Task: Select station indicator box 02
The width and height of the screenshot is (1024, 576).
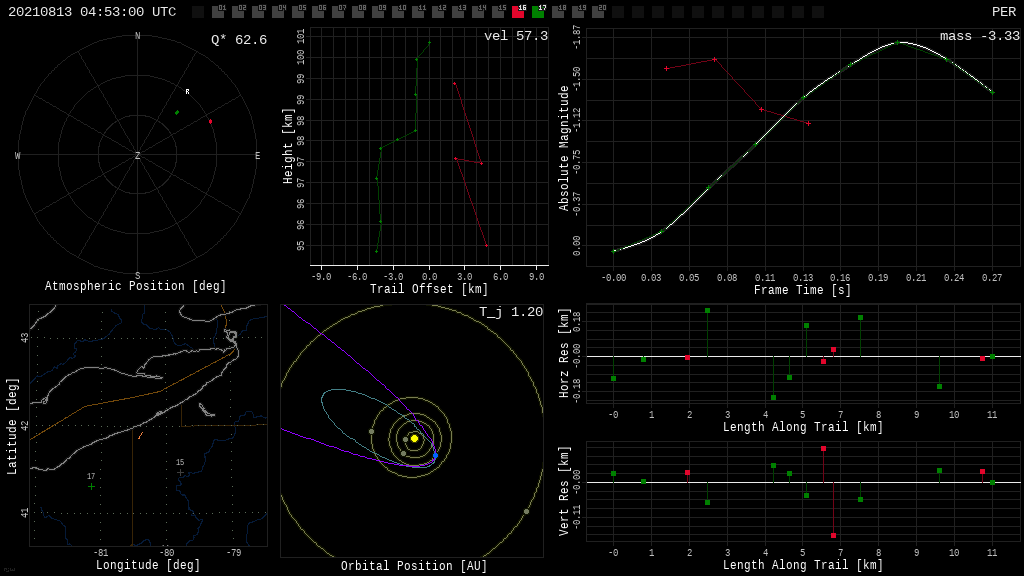Action: point(238,11)
